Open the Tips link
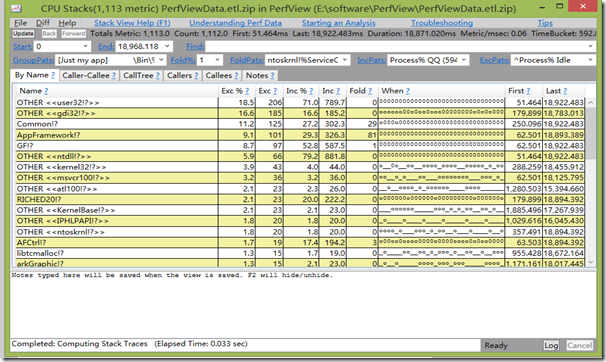 (x=545, y=23)
